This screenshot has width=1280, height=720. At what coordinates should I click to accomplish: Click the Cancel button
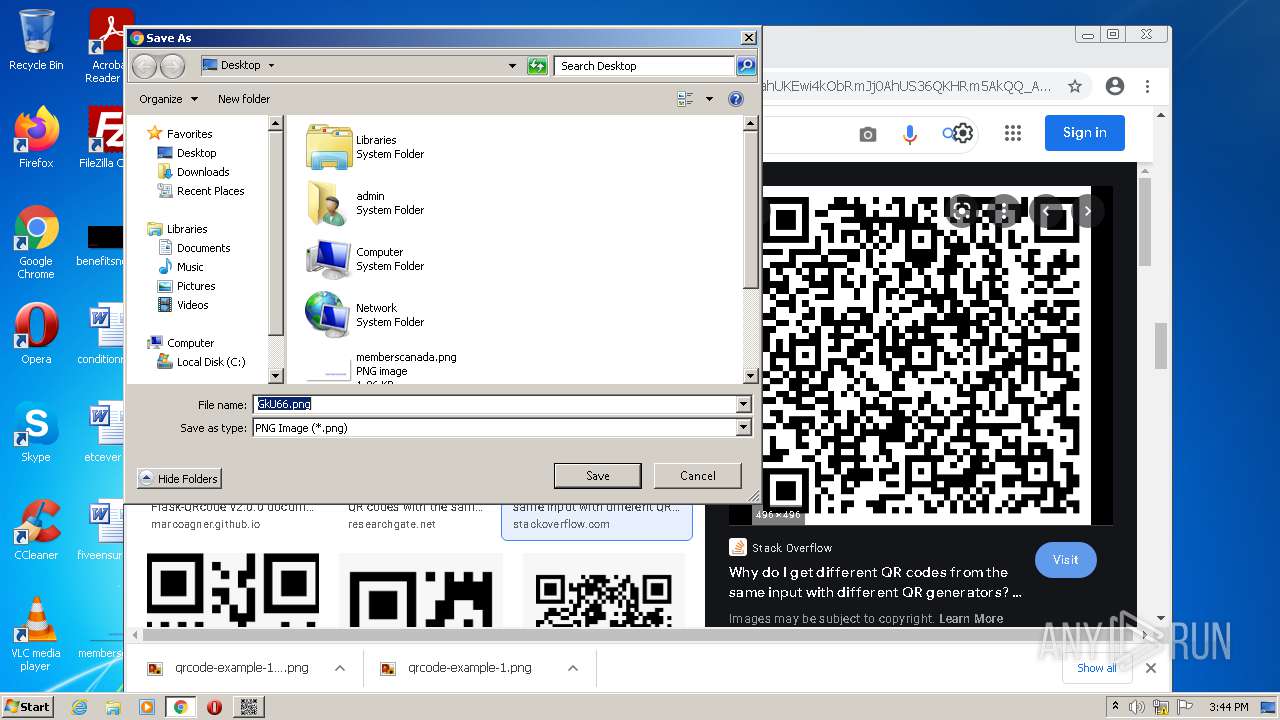[x=698, y=476]
